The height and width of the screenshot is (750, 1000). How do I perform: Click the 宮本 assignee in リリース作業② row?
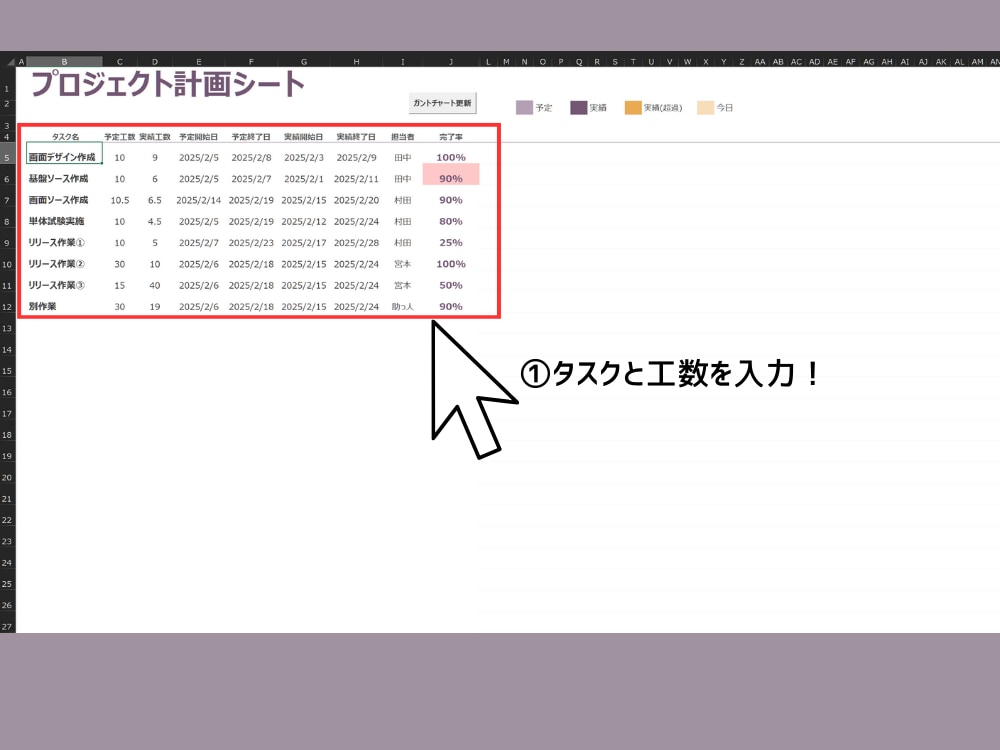coord(402,264)
